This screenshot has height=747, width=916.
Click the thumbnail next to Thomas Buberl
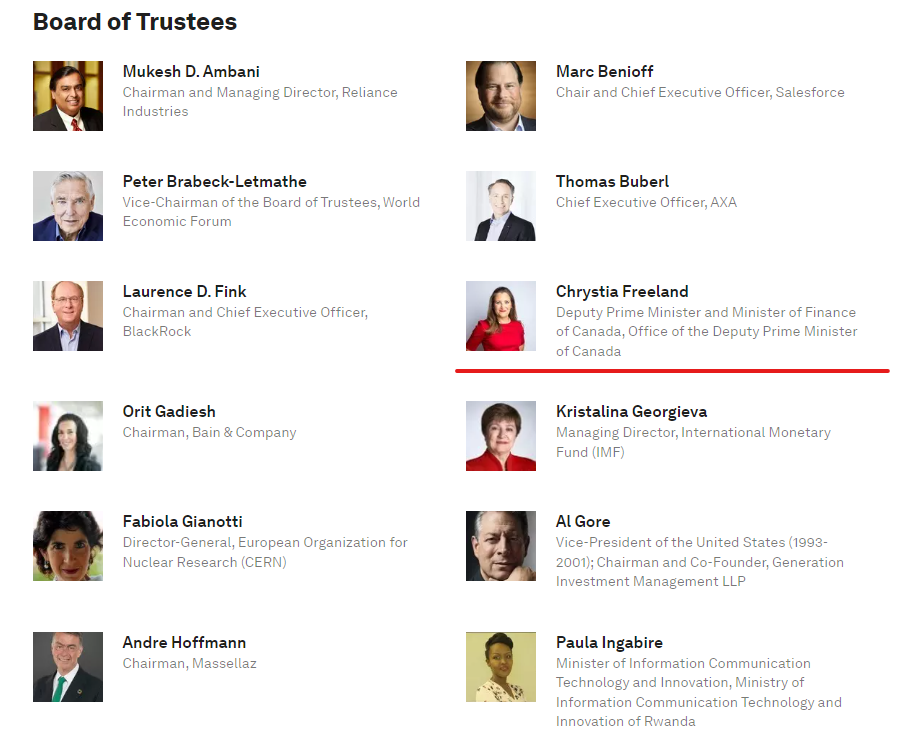click(x=501, y=206)
